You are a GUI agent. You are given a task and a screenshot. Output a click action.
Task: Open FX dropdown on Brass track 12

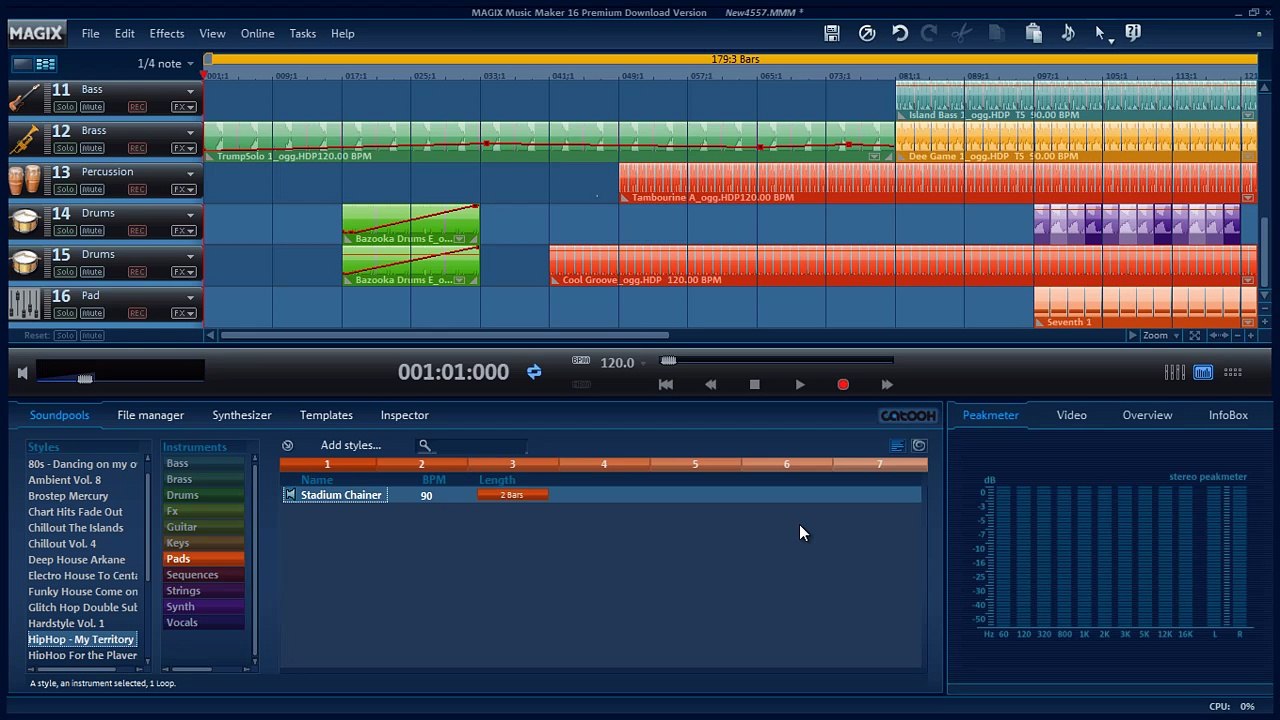(184, 148)
